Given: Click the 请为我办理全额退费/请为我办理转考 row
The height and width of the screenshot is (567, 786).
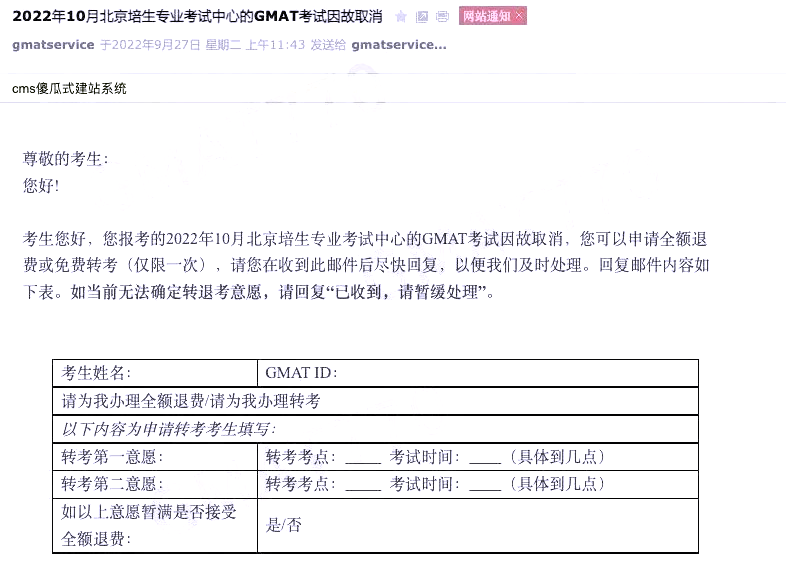Looking at the screenshot, I should [375, 401].
